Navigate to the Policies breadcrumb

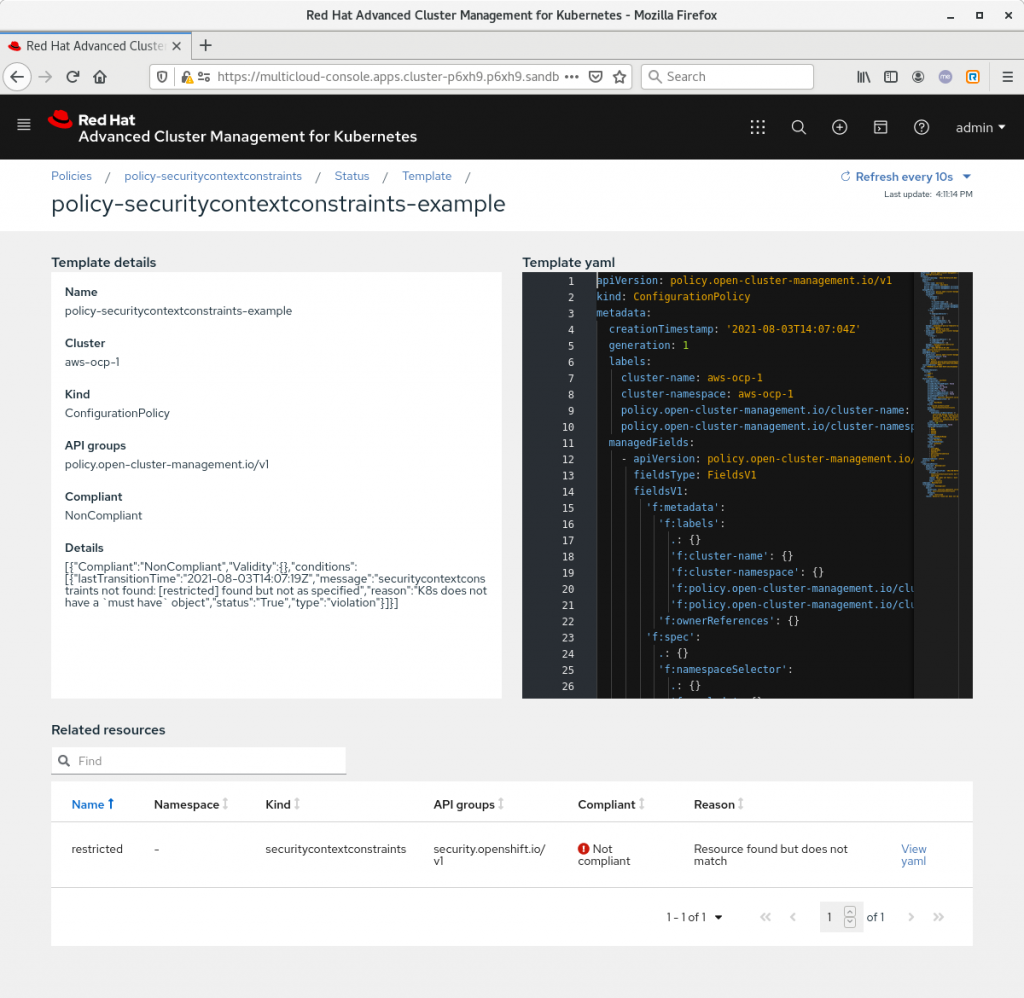(x=71, y=176)
